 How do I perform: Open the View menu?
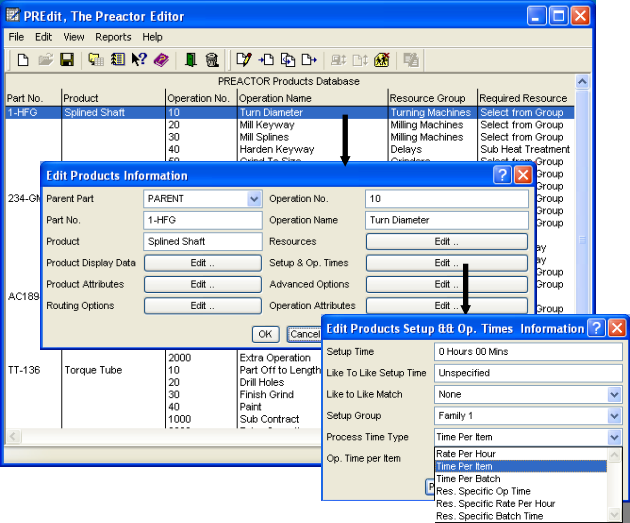(x=74, y=37)
